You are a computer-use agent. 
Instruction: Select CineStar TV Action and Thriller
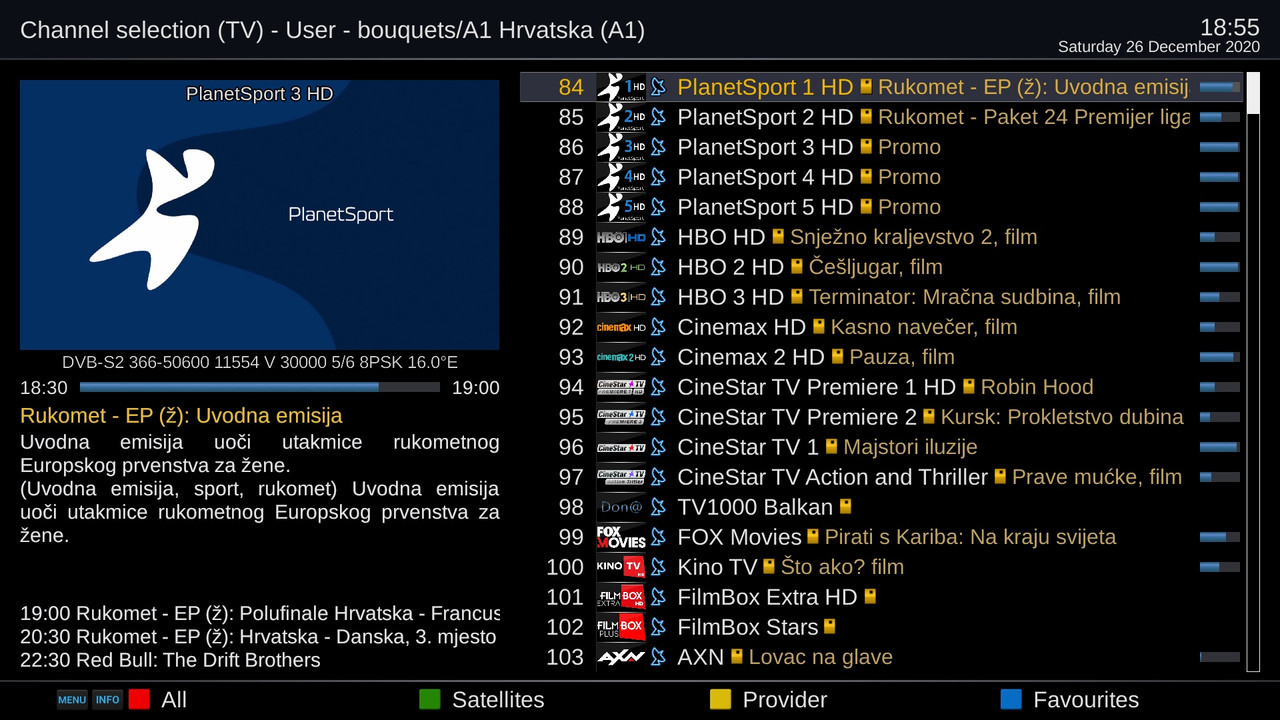click(x=881, y=477)
